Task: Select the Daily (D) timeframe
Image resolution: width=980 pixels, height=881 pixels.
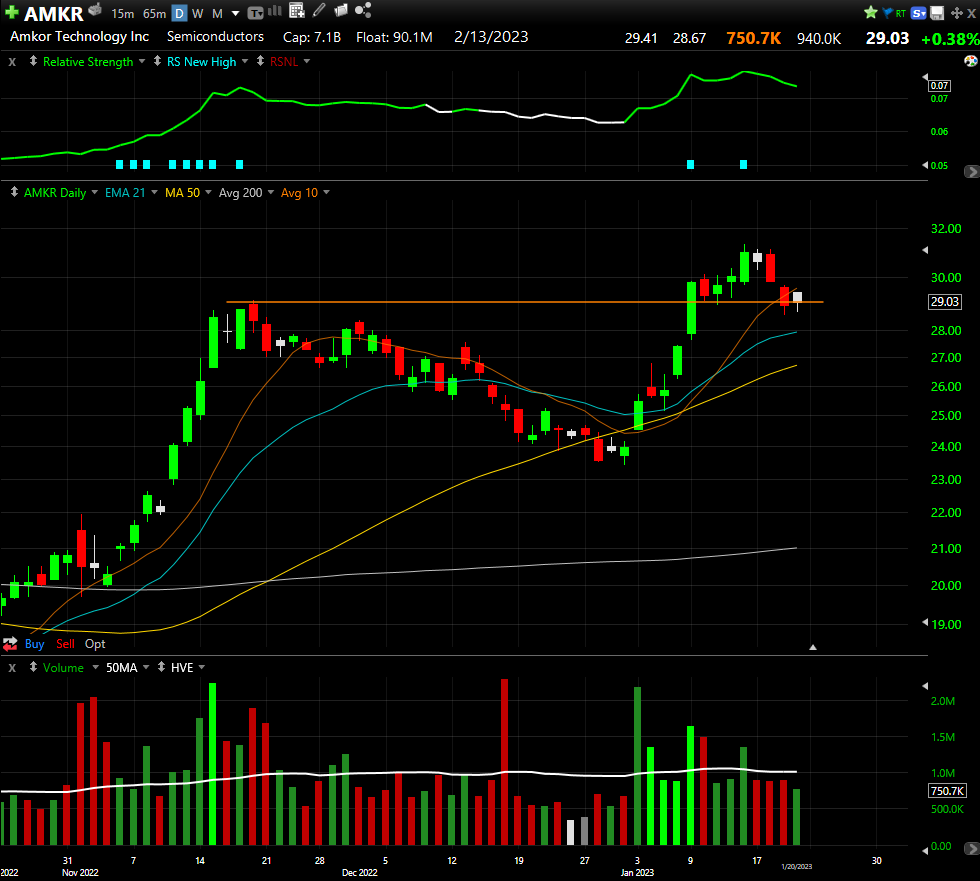Action: [x=179, y=13]
